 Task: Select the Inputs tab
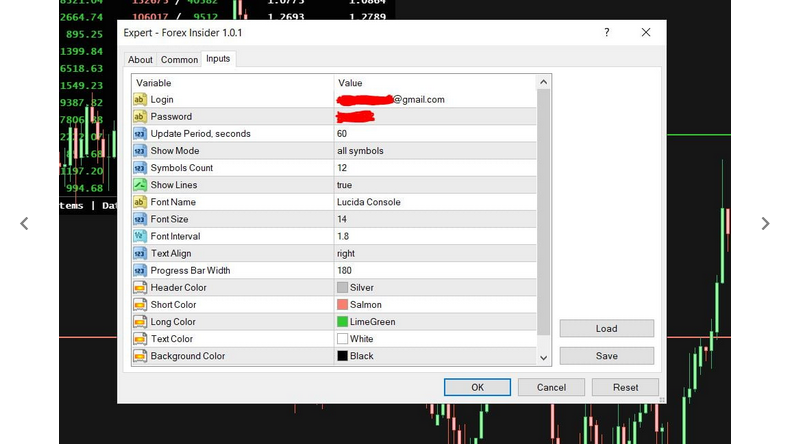pyautogui.click(x=218, y=58)
